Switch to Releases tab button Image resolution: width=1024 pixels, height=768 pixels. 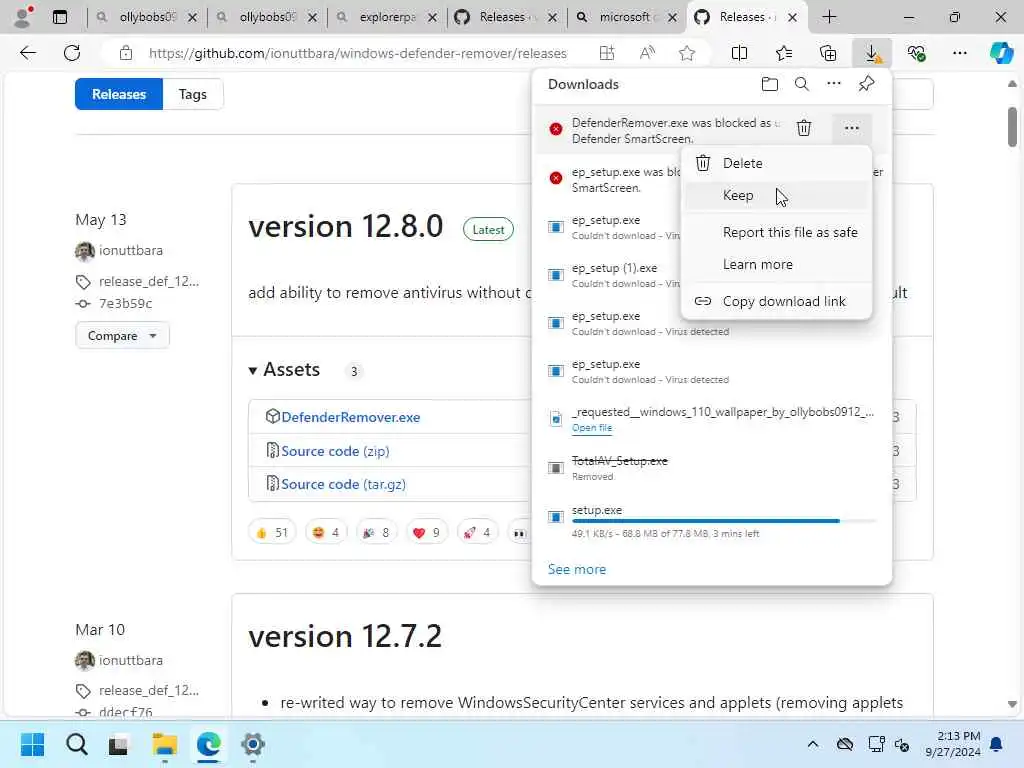(x=119, y=94)
